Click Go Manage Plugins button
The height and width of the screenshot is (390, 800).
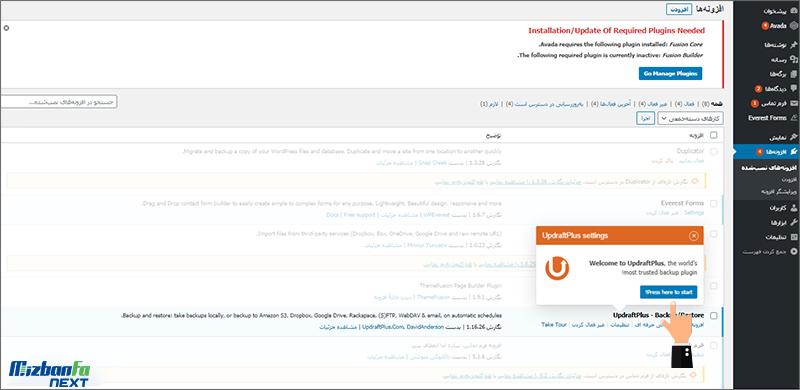pyautogui.click(x=670, y=74)
